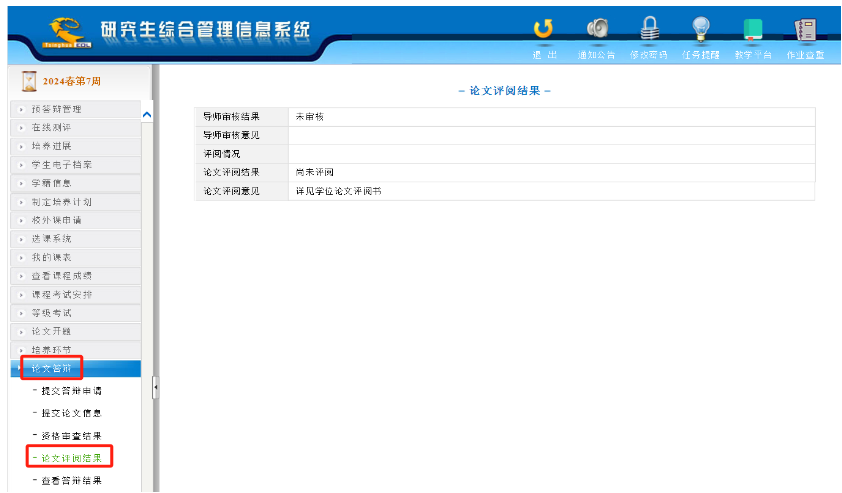
Task: Expand the 制定培养计划 menu
Action: [76, 202]
